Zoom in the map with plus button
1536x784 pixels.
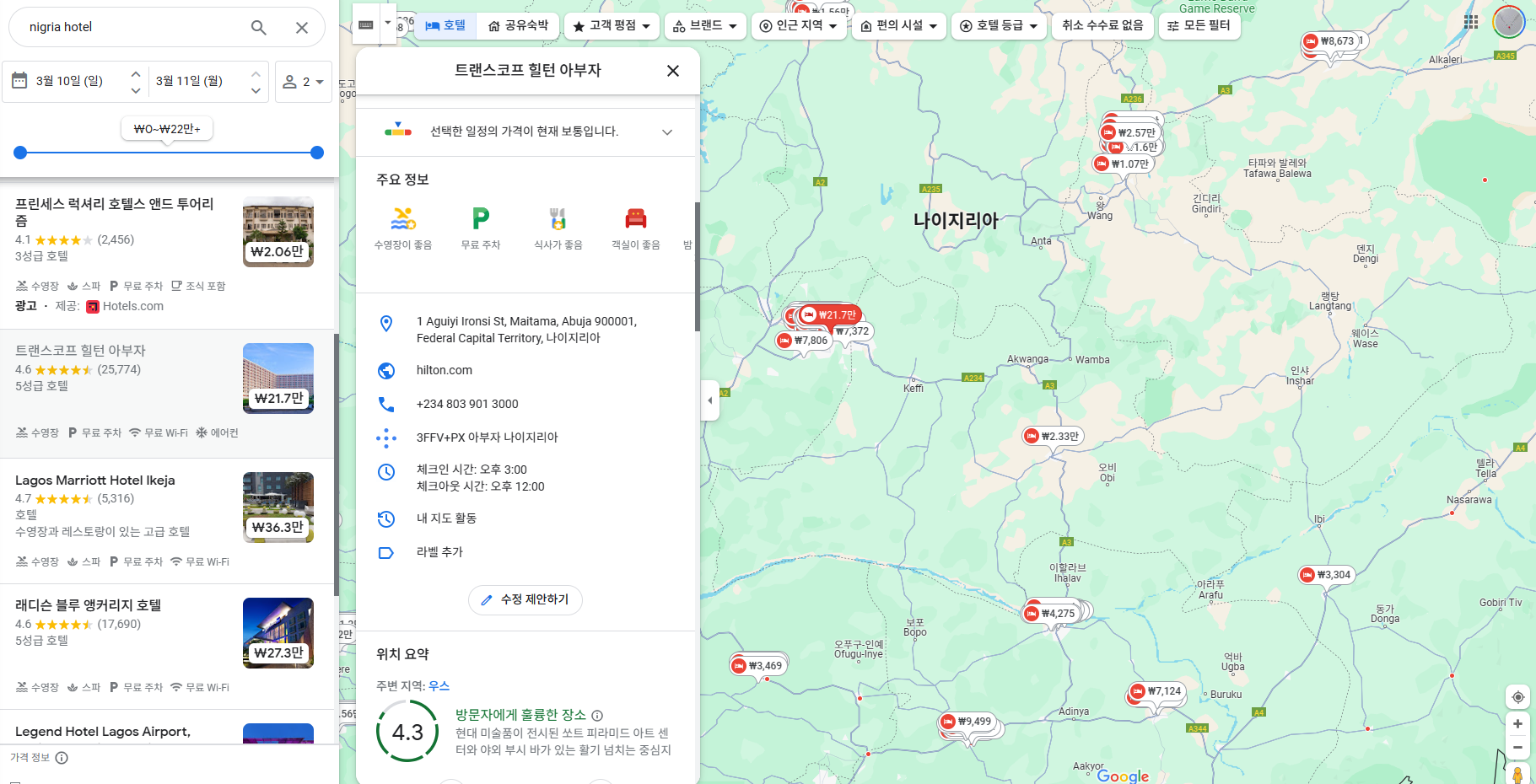pos(1517,724)
